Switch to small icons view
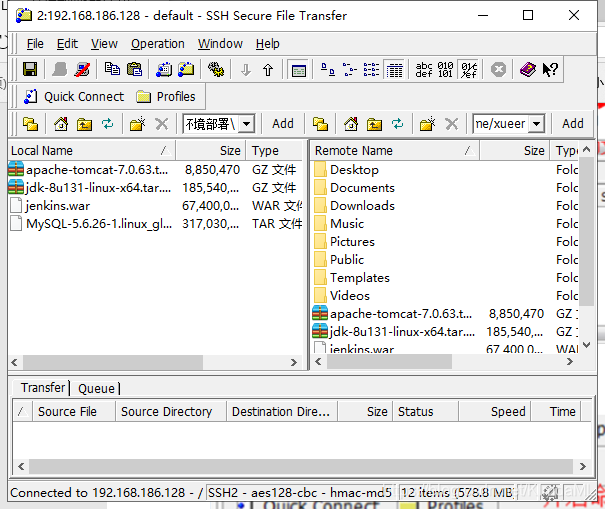This screenshot has height=509, width=605. pos(350,69)
